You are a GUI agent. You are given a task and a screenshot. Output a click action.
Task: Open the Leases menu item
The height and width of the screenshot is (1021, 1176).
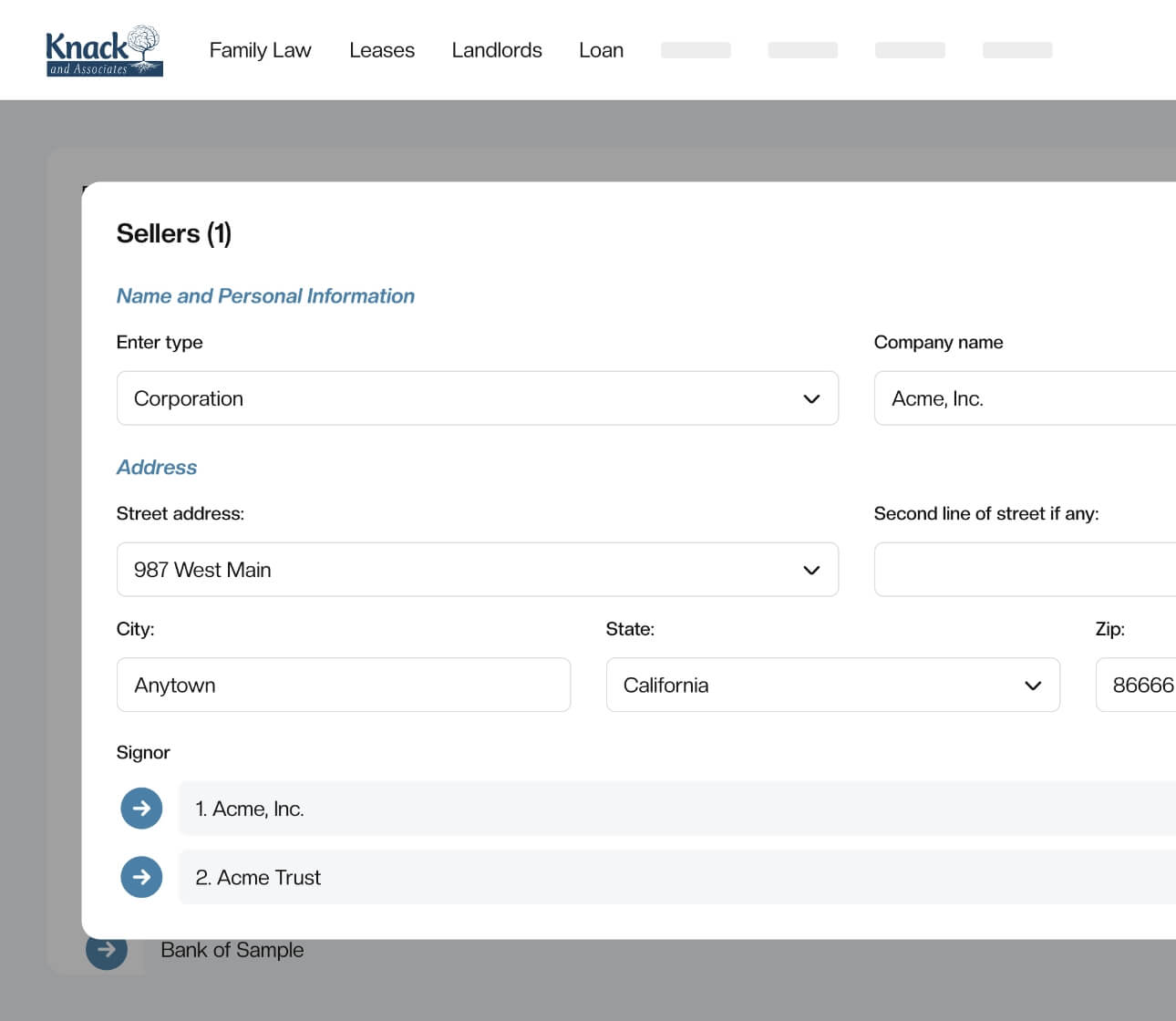coord(381,50)
